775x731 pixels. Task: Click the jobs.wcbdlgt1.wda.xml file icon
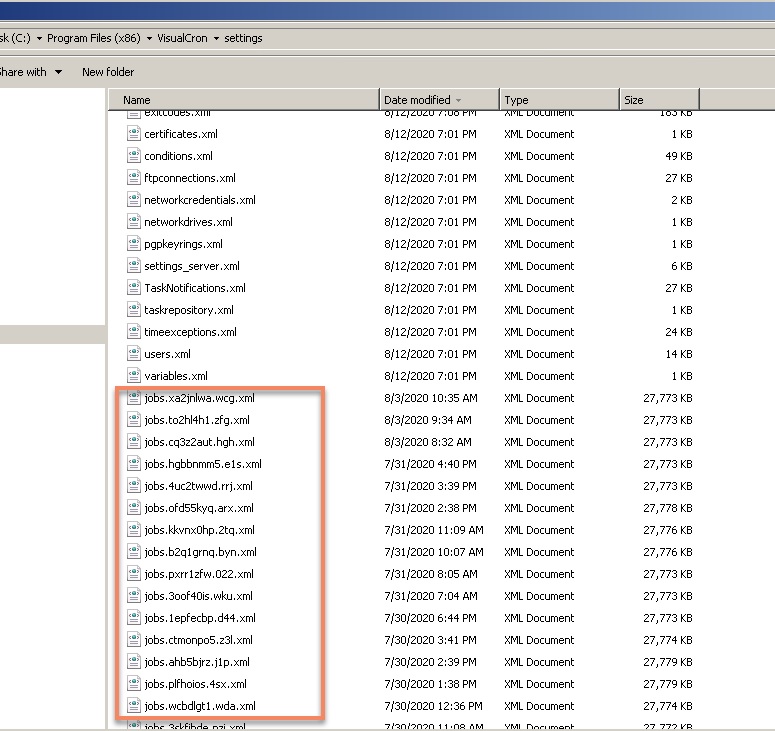pos(134,706)
